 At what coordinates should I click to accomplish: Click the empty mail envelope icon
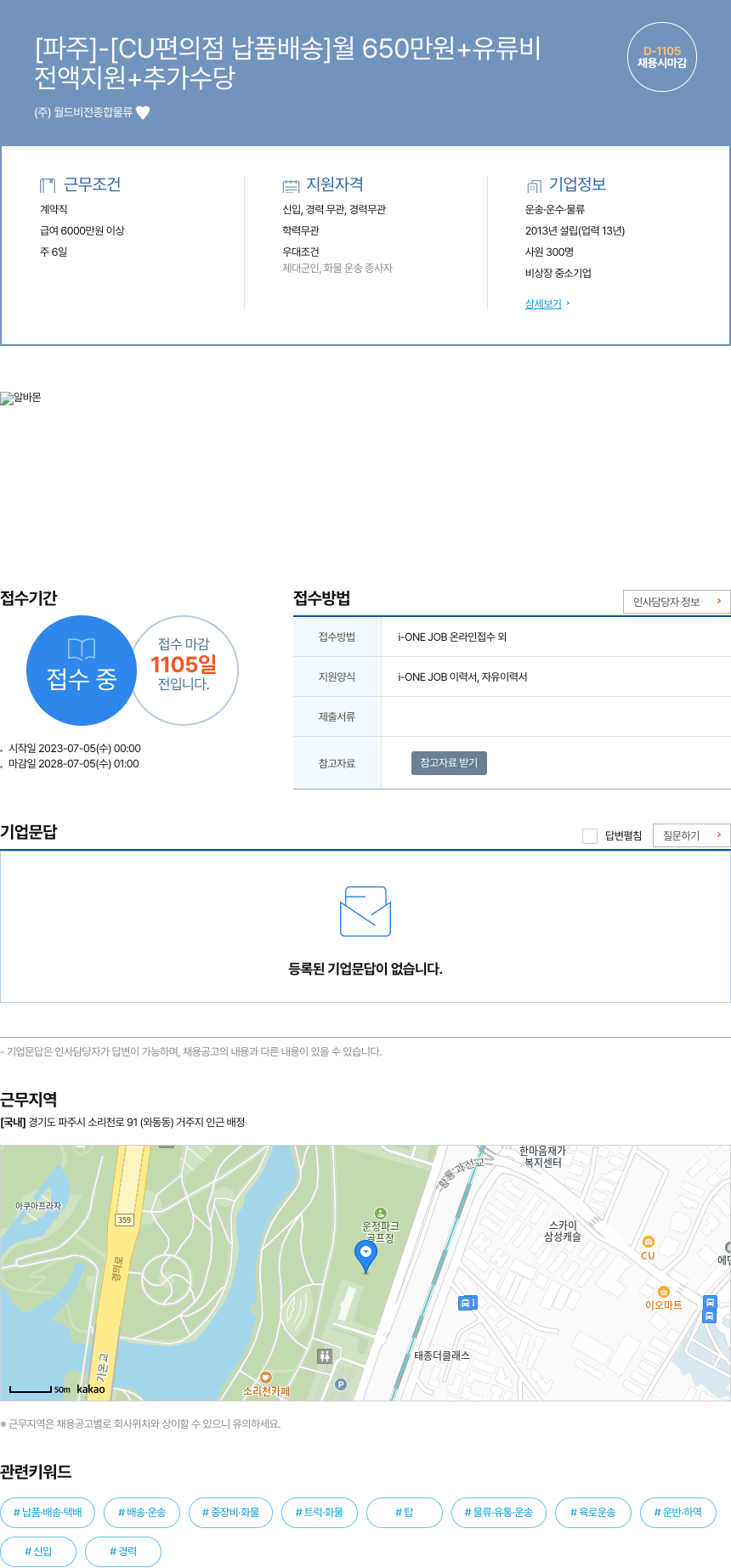(365, 911)
